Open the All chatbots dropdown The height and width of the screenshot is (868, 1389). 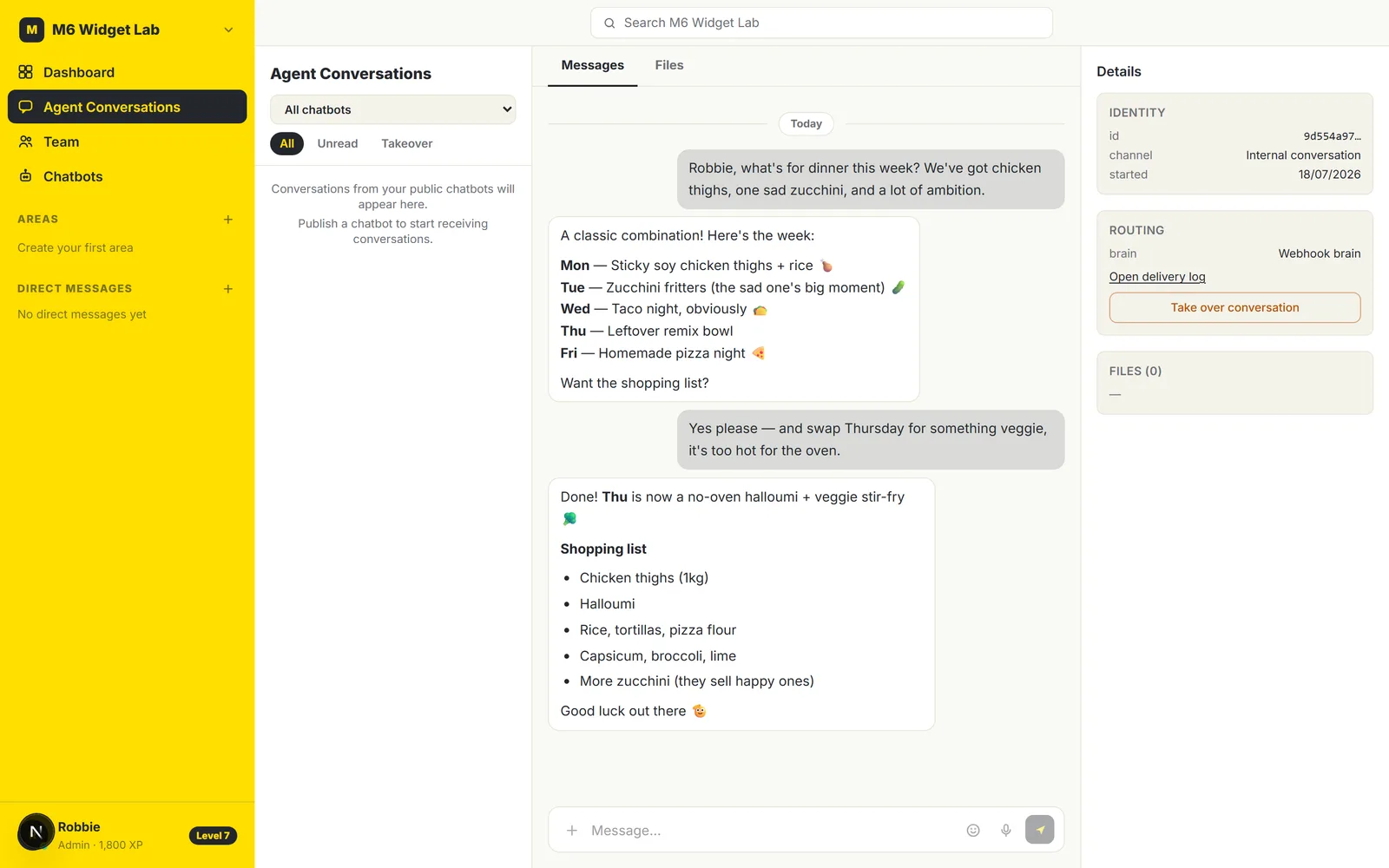pyautogui.click(x=392, y=109)
